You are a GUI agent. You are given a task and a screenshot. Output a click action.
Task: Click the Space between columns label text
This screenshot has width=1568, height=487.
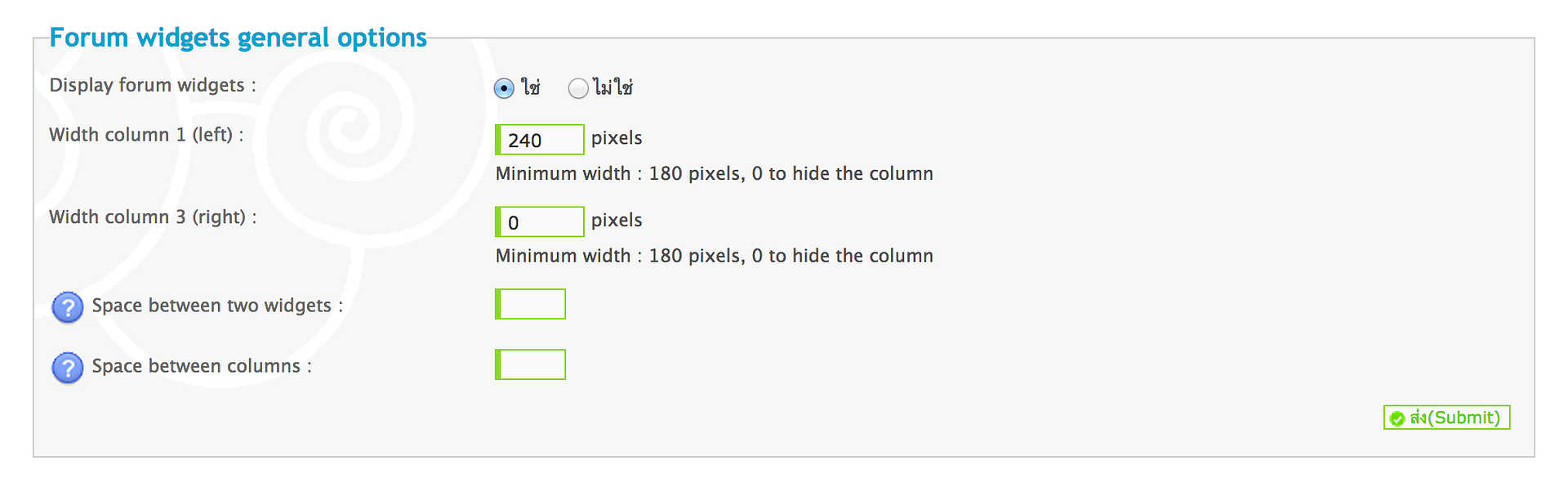pos(202,366)
